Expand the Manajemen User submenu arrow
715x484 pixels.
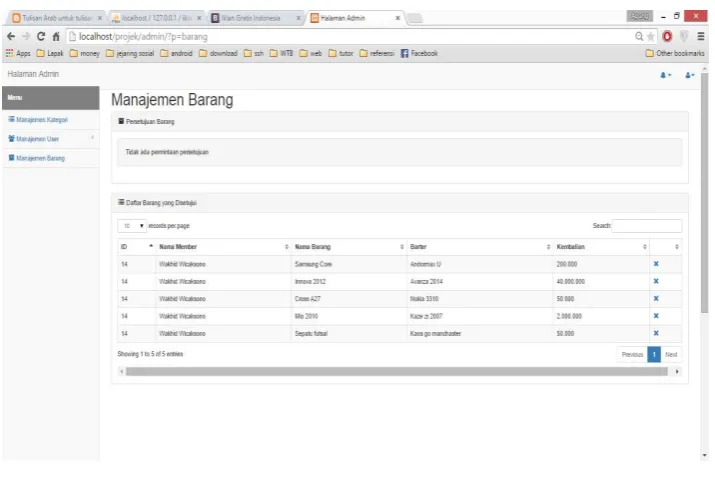coord(93,138)
